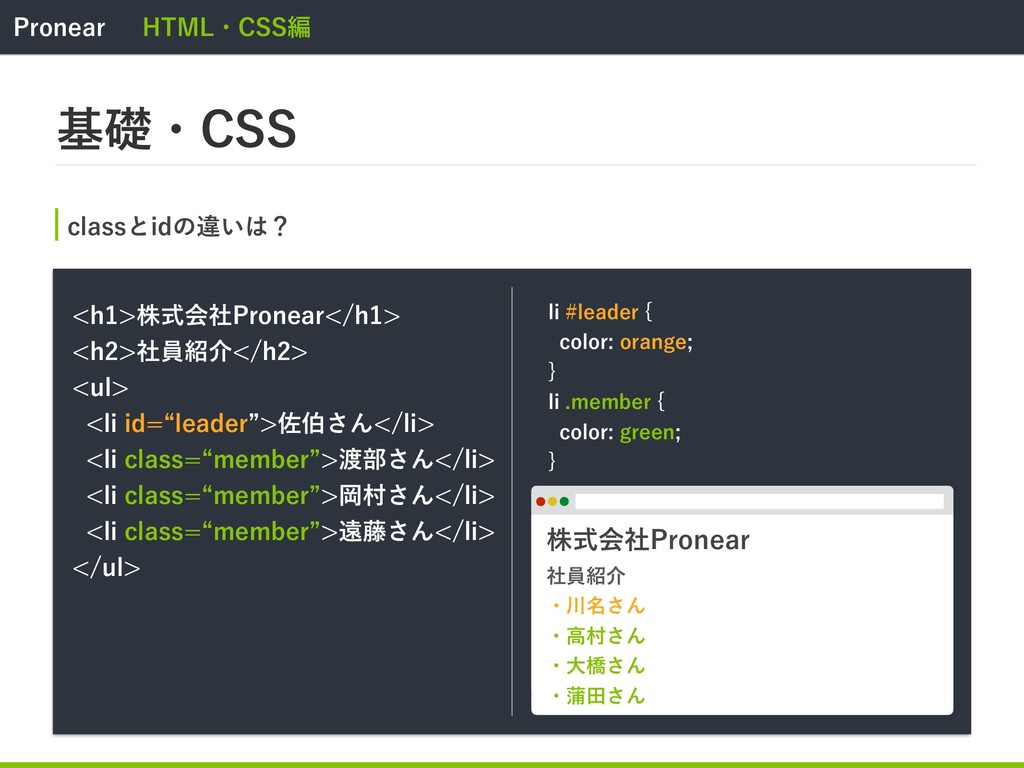1024x768 pixels.
Task: Click the green value in CSS rule
Action: [x=647, y=432]
